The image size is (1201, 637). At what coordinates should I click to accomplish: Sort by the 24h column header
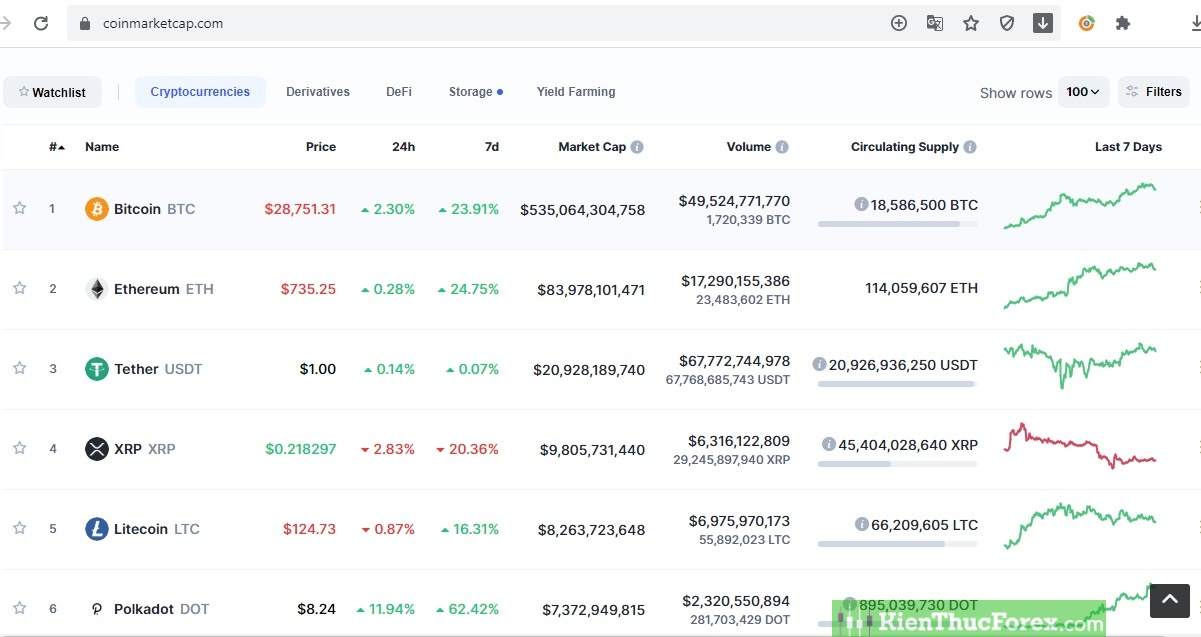pos(403,147)
